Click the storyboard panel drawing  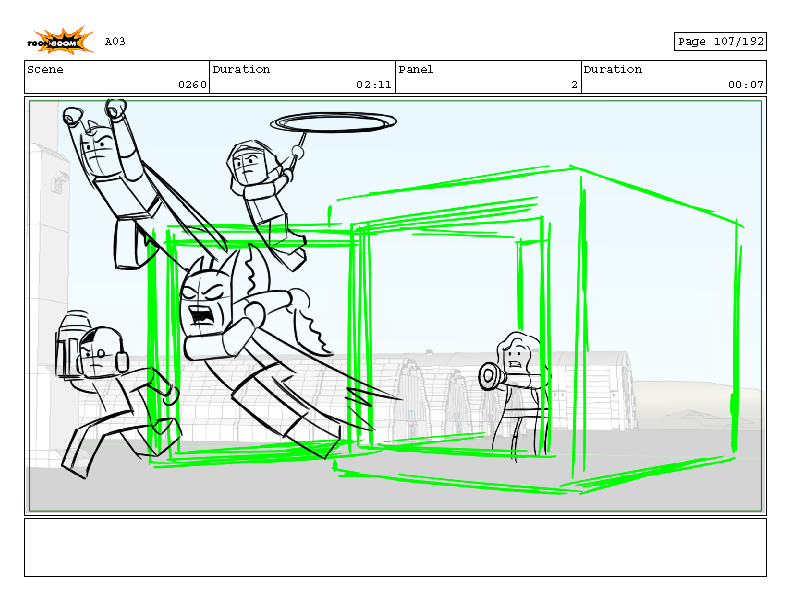tap(396, 306)
